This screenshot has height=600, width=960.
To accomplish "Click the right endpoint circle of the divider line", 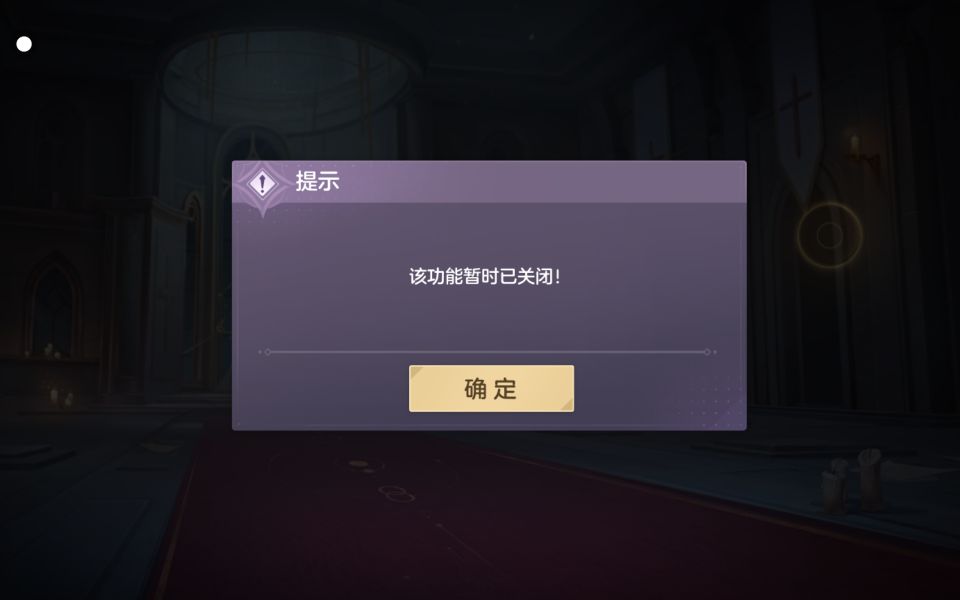I will pyautogui.click(x=707, y=352).
